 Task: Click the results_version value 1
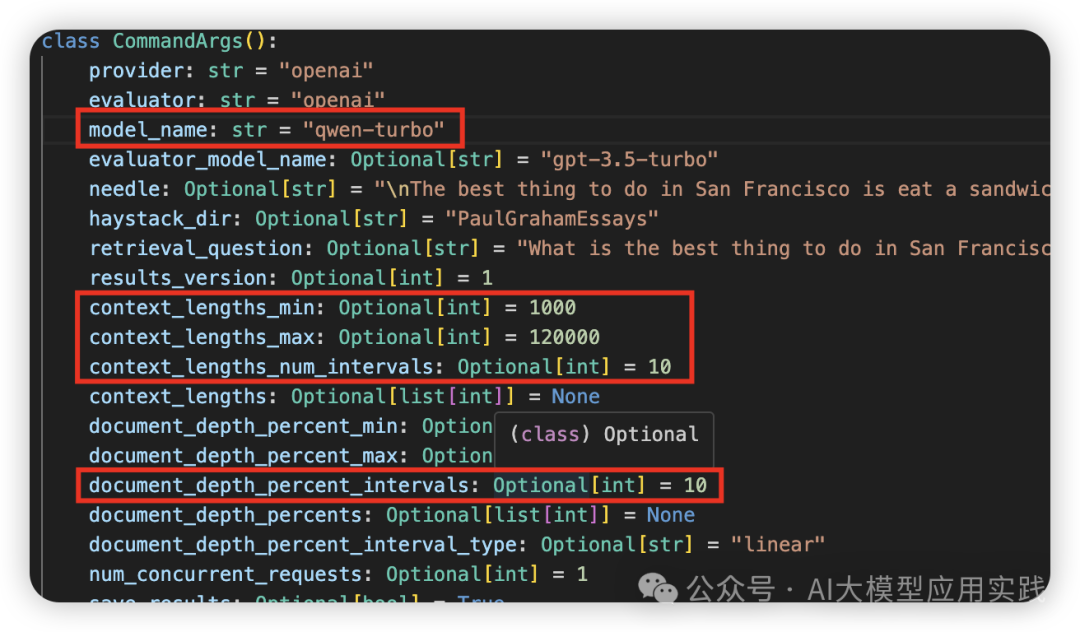pos(486,278)
